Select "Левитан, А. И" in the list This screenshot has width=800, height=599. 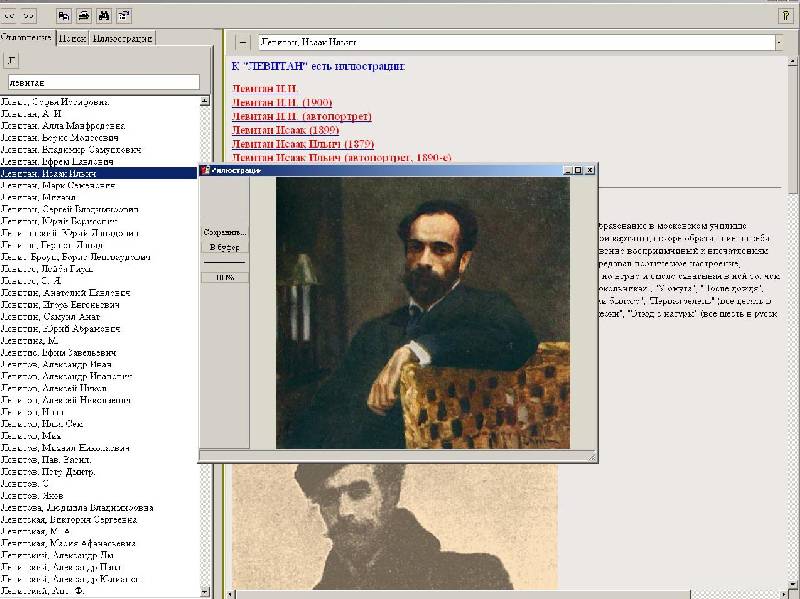tap(31, 114)
